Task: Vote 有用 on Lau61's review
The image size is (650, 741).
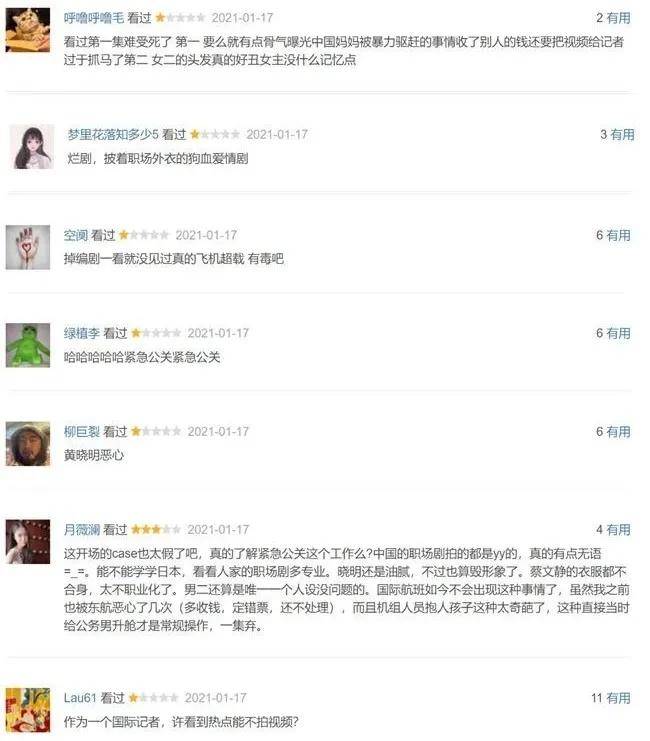Action: 619,698
